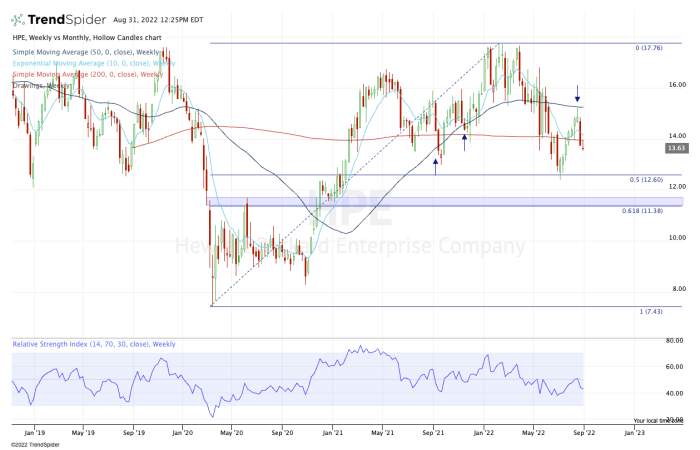Click the Drawings, Weekly legend label
700x450 pixels.
click(x=41, y=85)
